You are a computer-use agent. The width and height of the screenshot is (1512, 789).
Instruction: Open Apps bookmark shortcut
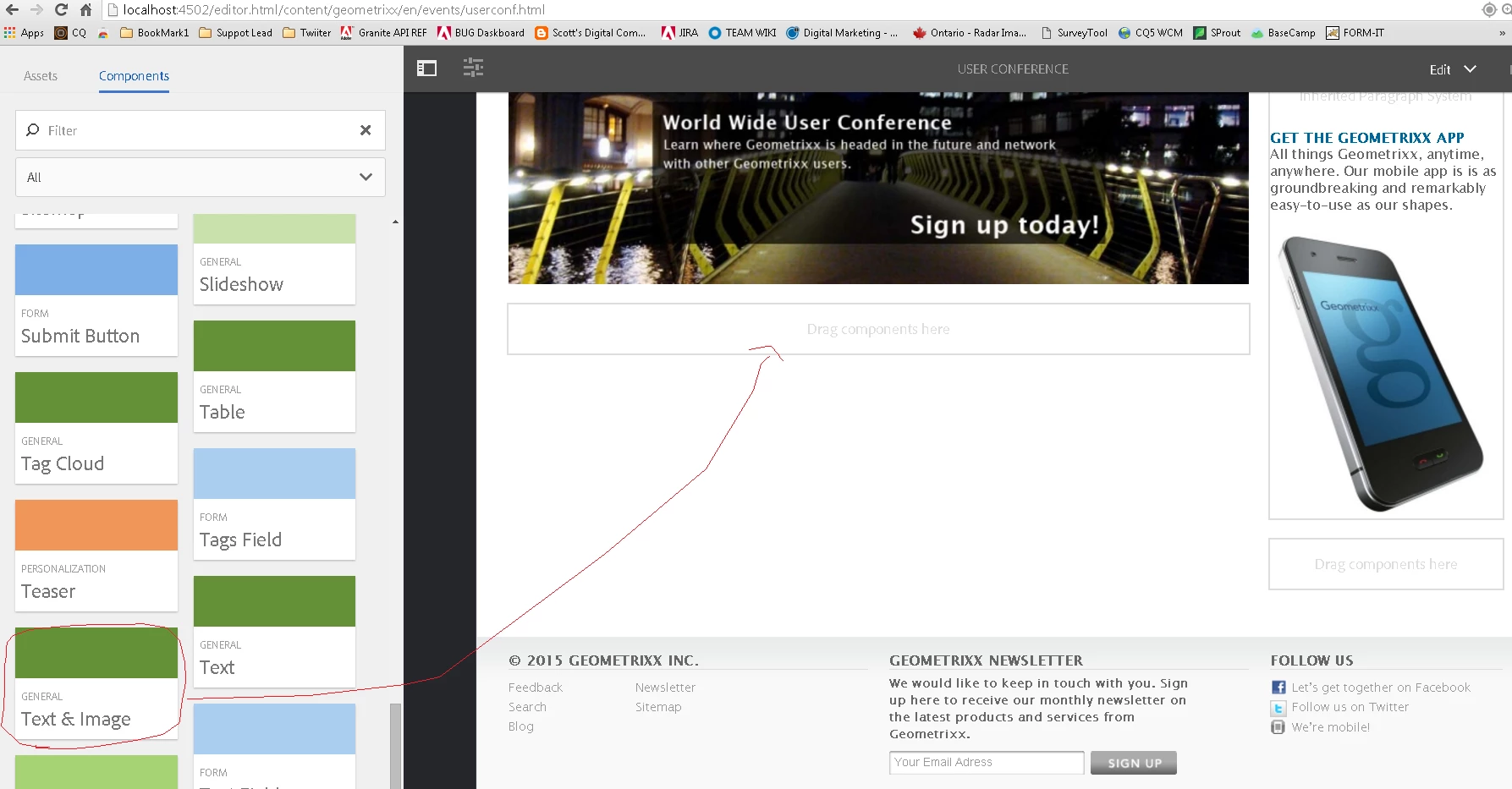(24, 33)
